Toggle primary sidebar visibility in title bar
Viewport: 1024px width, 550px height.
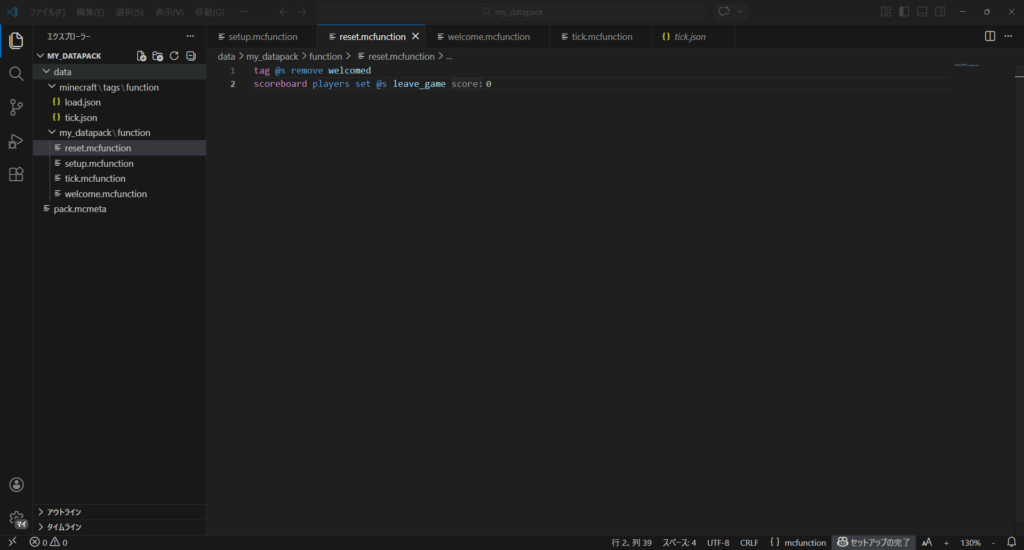904,11
